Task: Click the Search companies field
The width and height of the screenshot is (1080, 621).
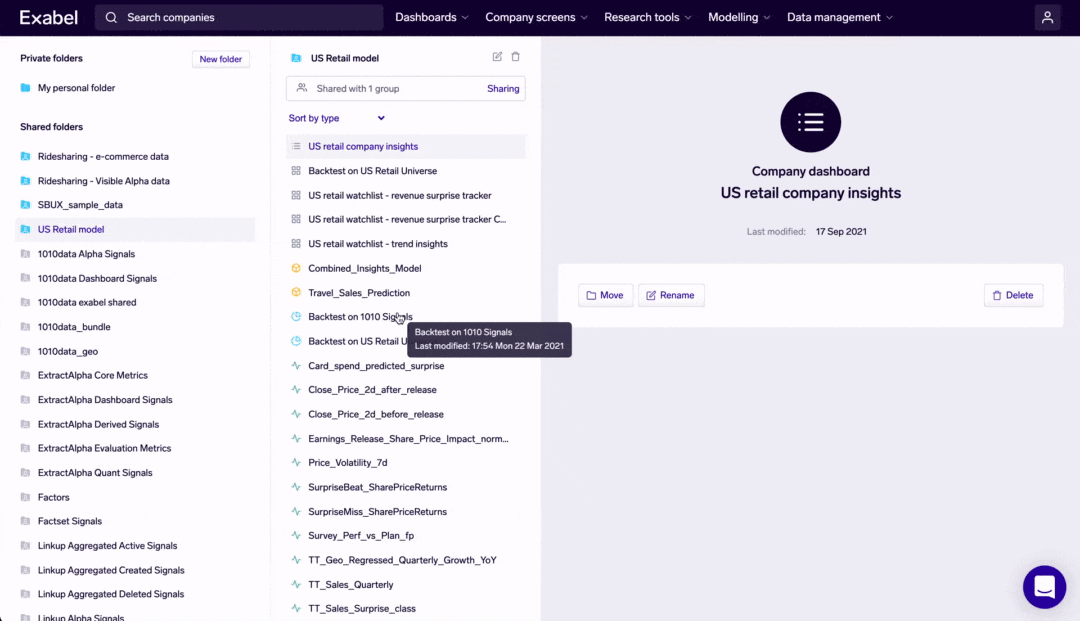Action: (239, 17)
